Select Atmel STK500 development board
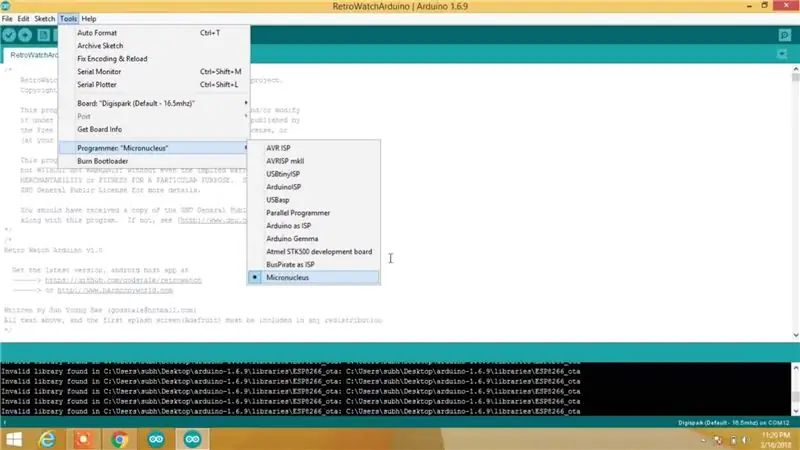Screen dimensions: 800x450 click(x=313, y=252)
